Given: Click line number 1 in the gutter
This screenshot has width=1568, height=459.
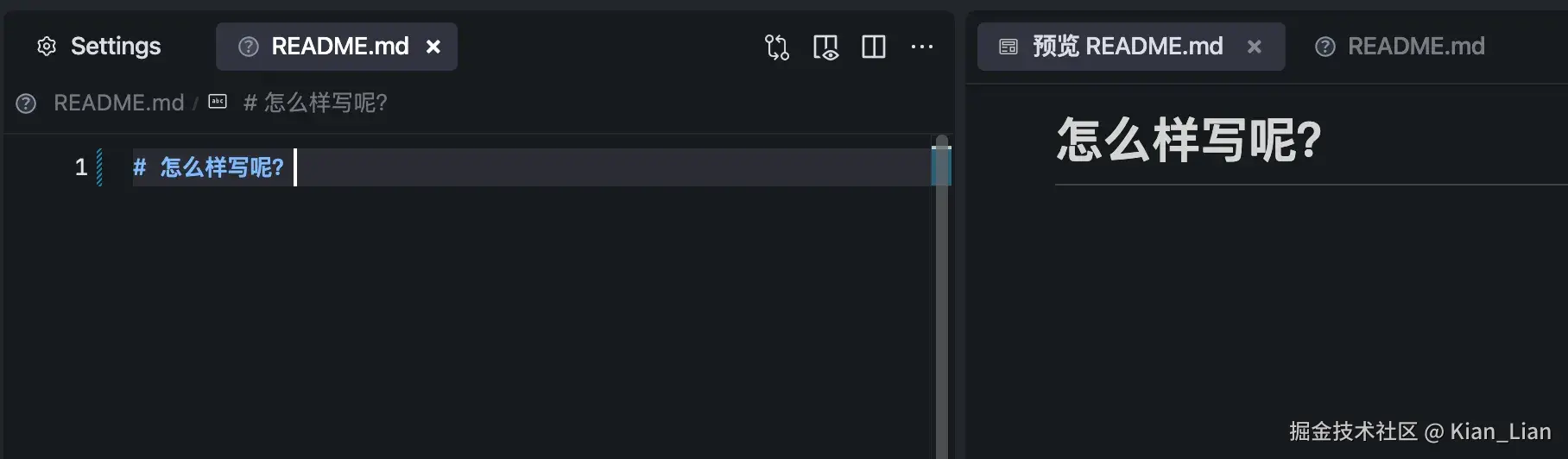Looking at the screenshot, I should coord(81,167).
